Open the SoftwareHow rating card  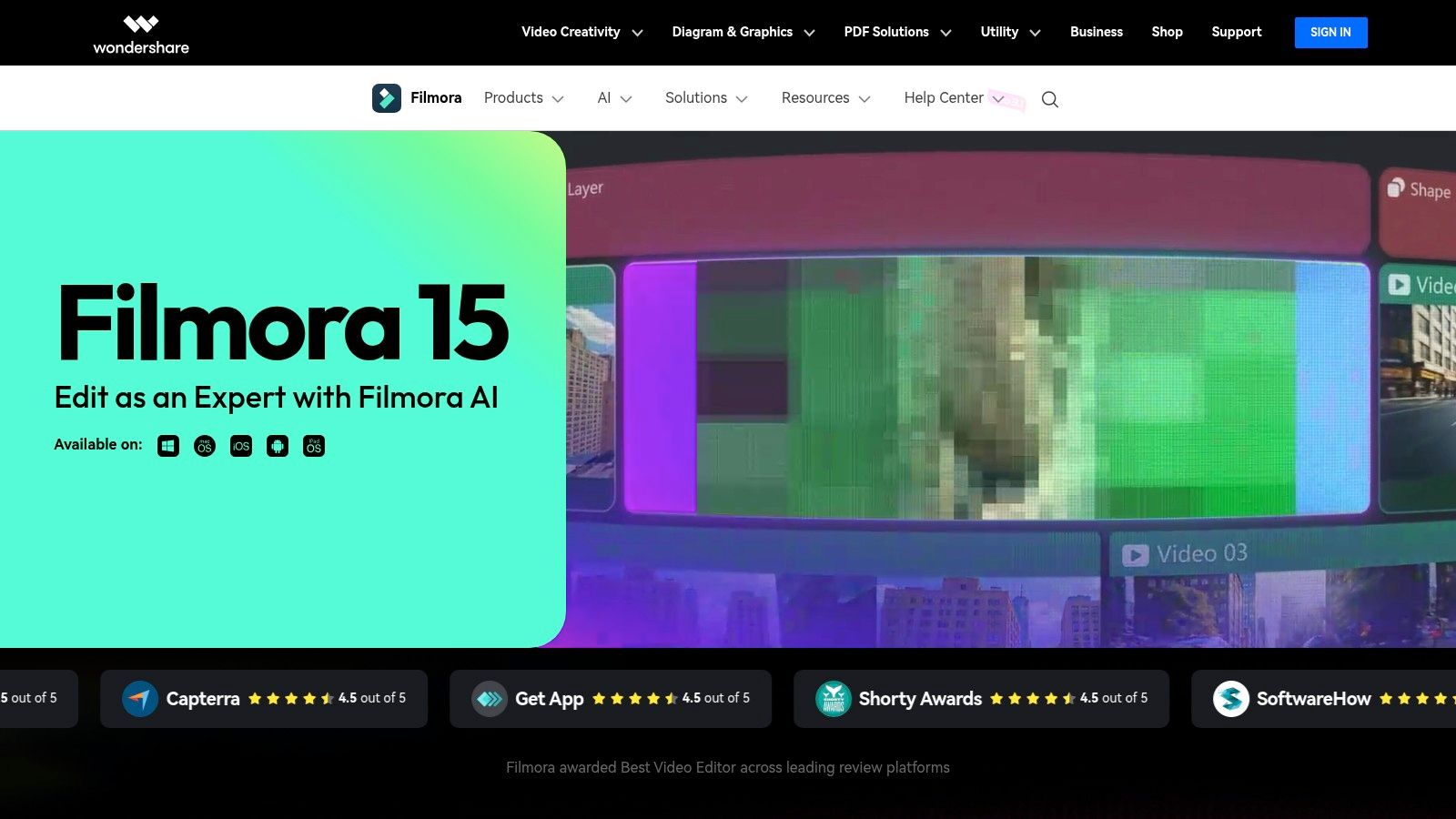pos(1324,699)
